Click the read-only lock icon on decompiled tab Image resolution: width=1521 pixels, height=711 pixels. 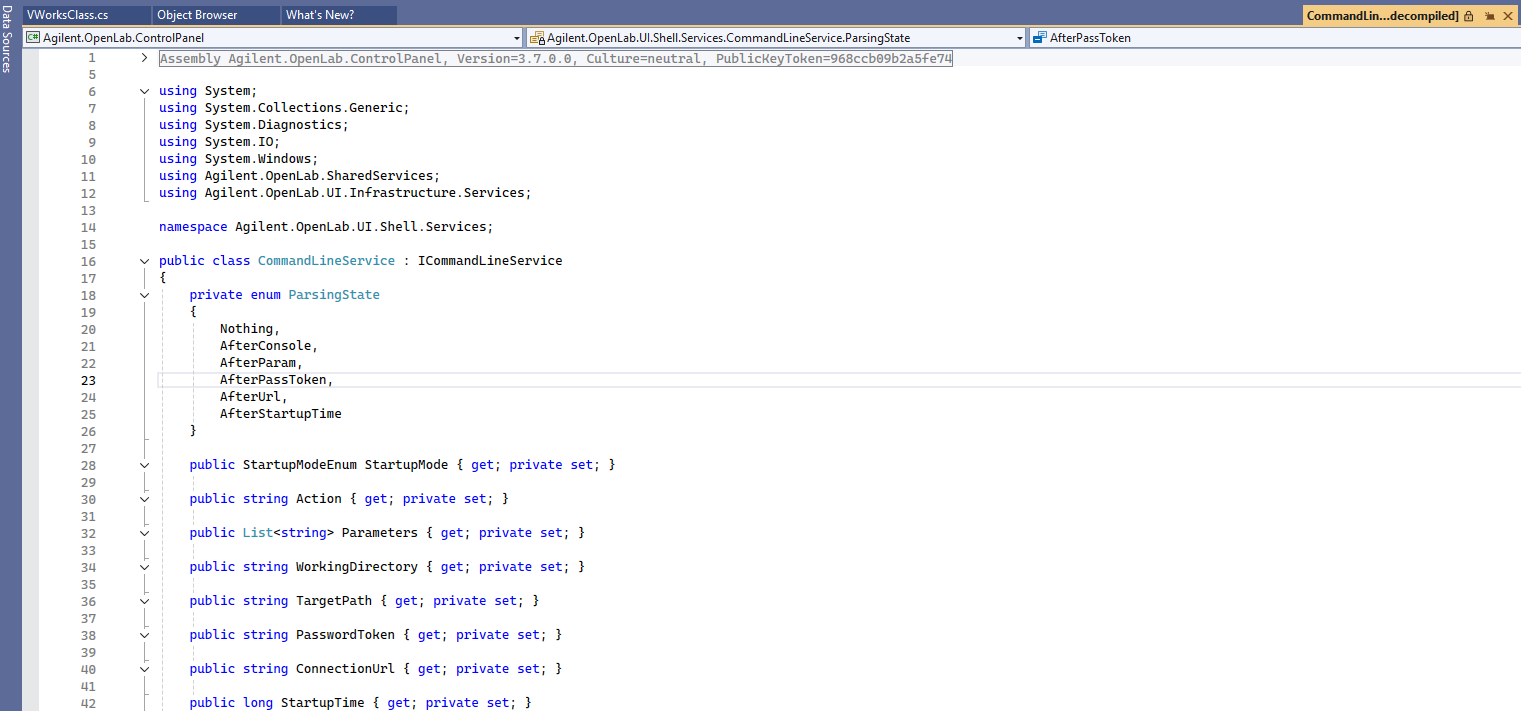click(1469, 16)
